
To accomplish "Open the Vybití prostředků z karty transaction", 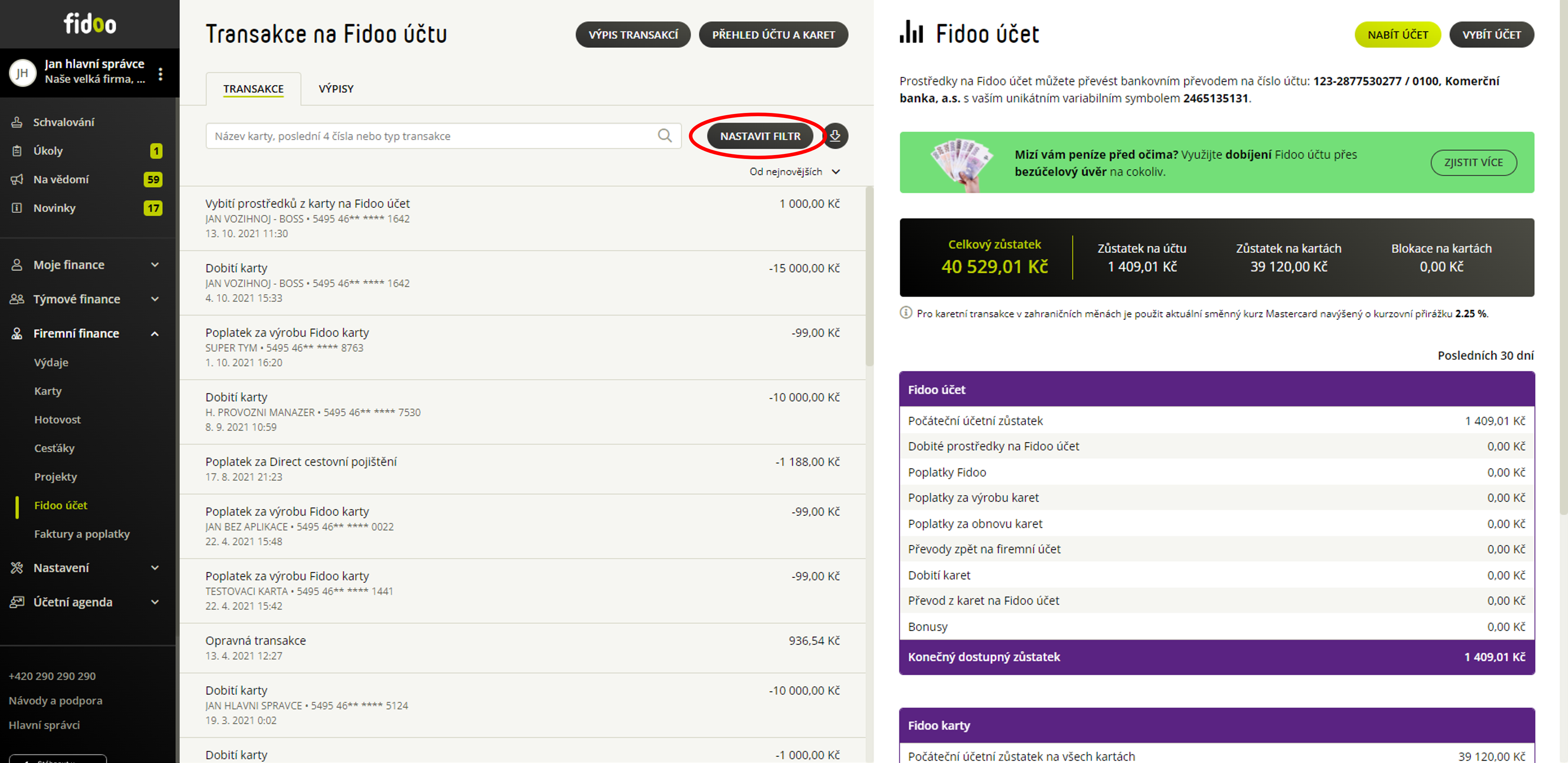I will click(523, 218).
